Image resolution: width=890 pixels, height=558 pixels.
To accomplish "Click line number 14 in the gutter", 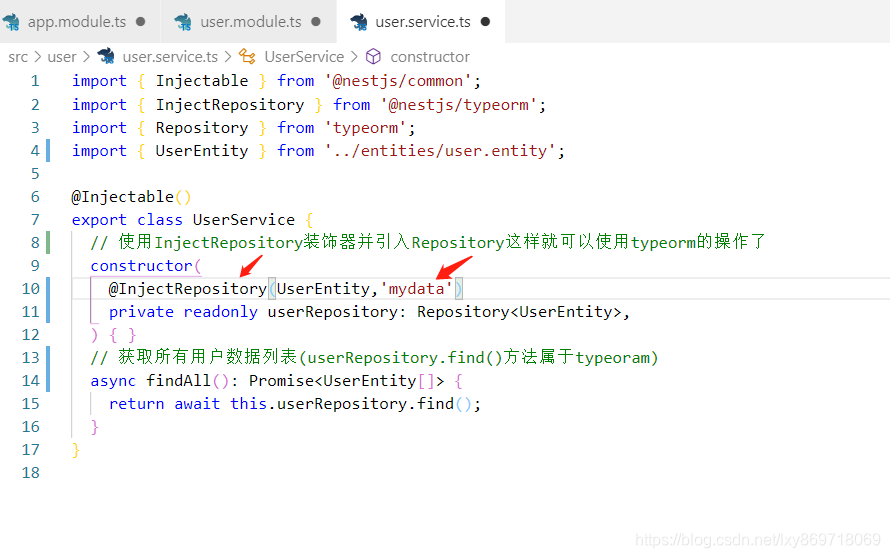I will 31,381.
